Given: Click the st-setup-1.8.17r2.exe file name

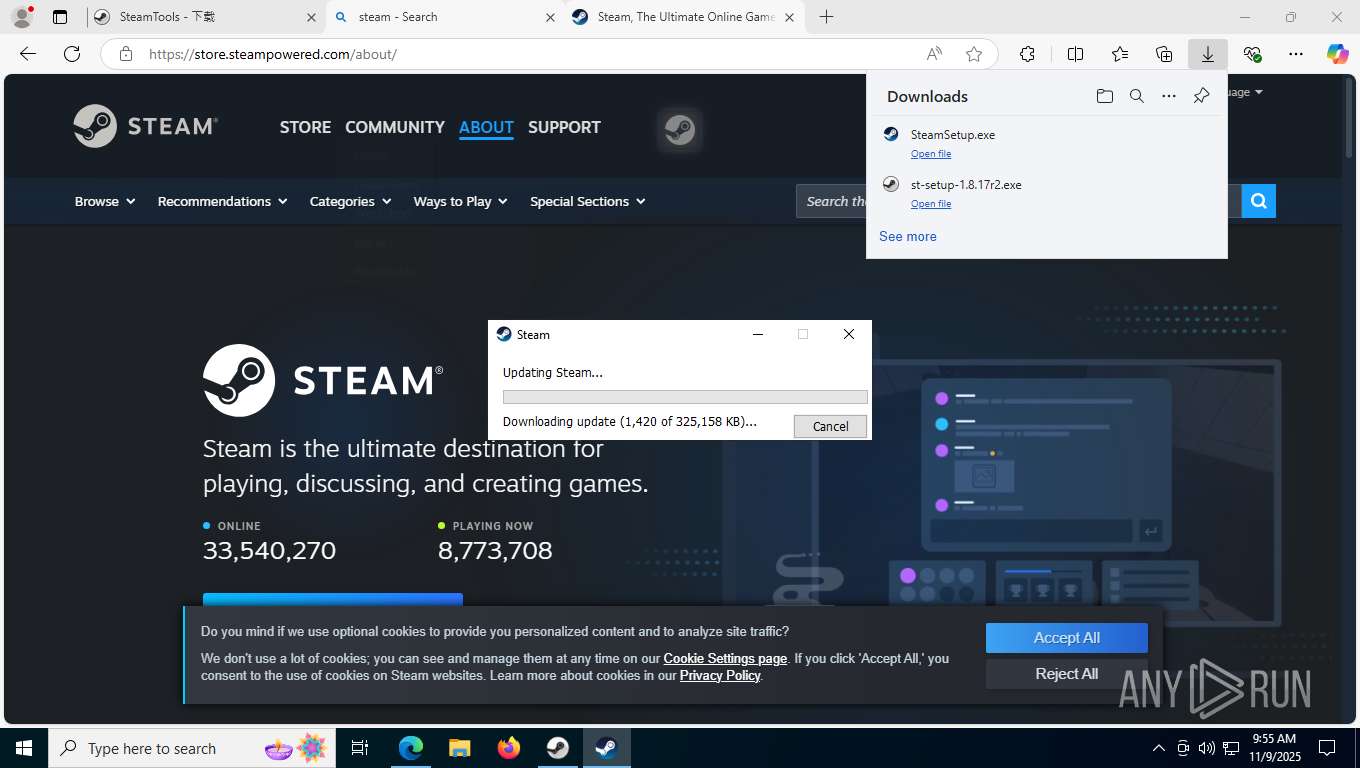Looking at the screenshot, I should click(966, 185).
